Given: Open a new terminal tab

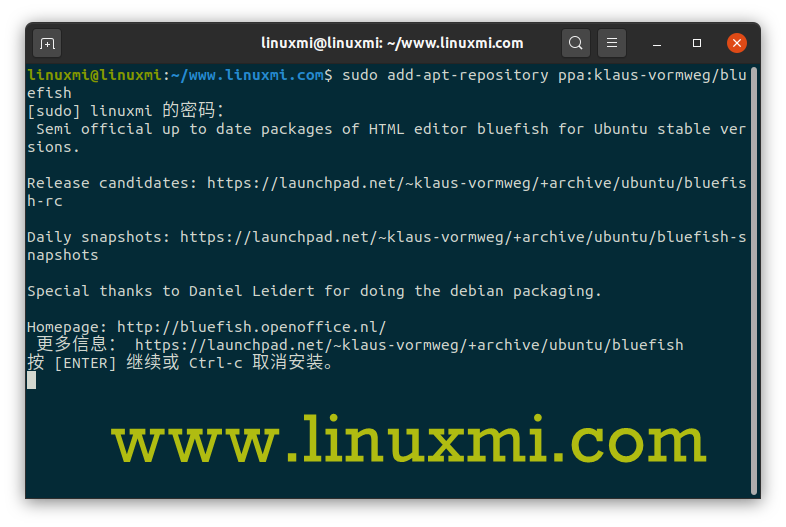Looking at the screenshot, I should (x=47, y=44).
